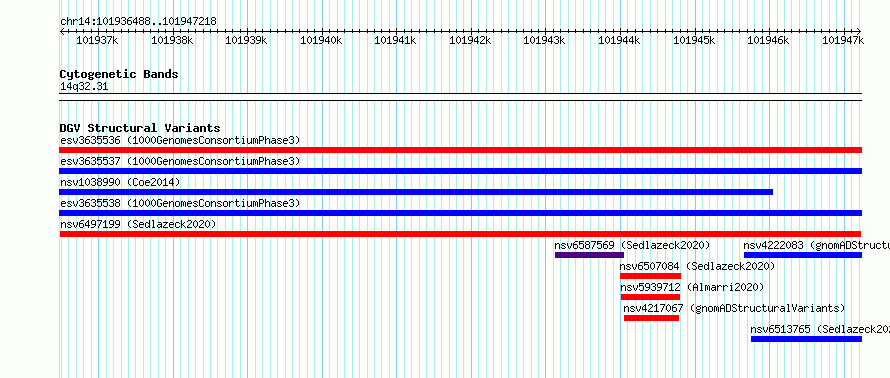Click the 101942k ruler tick label

pos(470,40)
